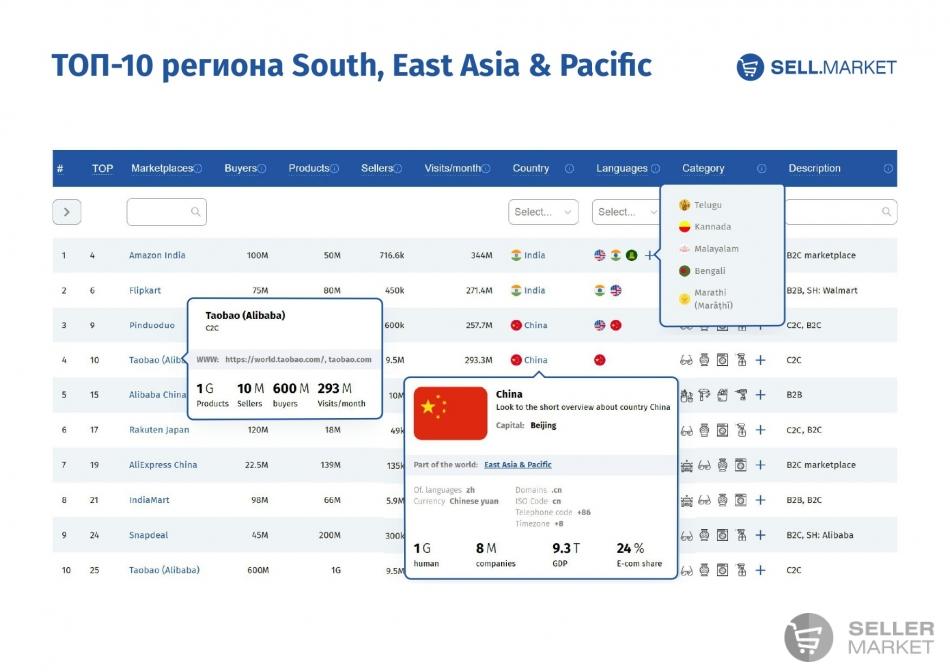Open the Alibaba China marketplace link
The width and height of the screenshot is (950, 672).
point(157,395)
